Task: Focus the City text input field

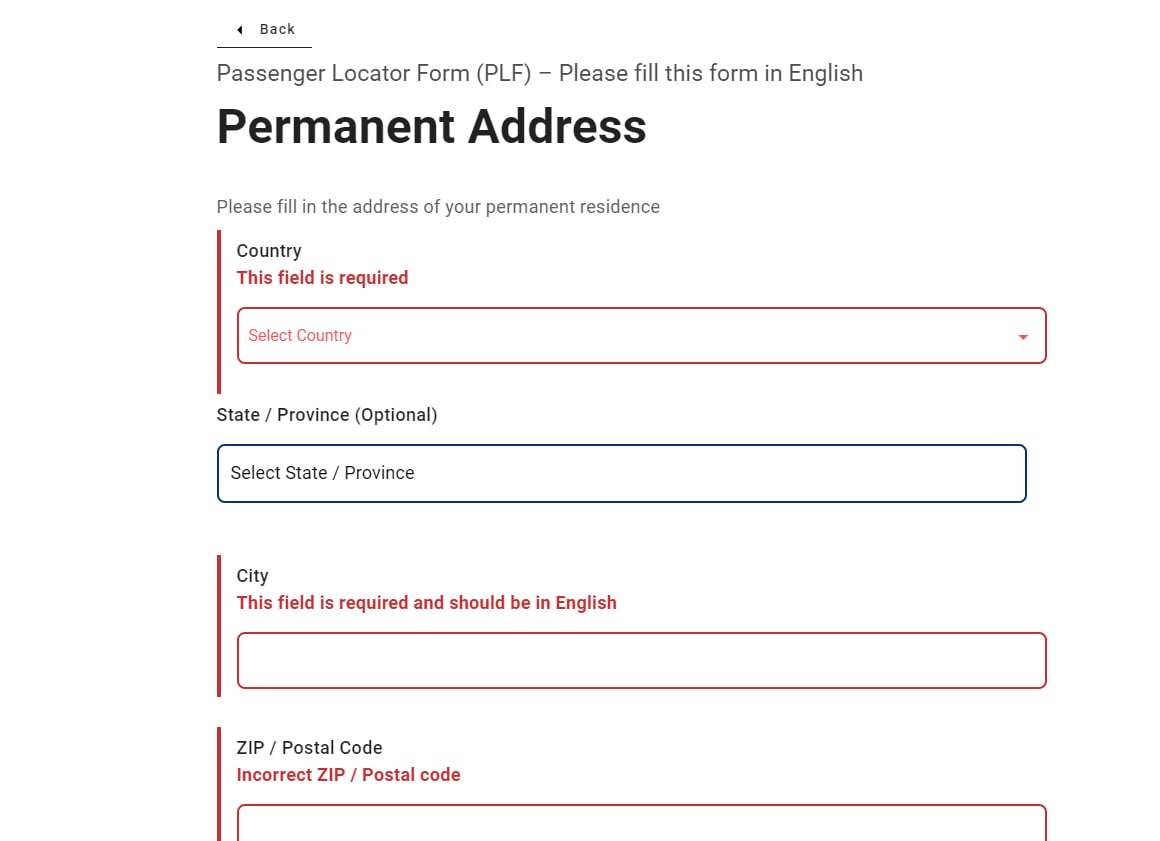Action: (641, 661)
